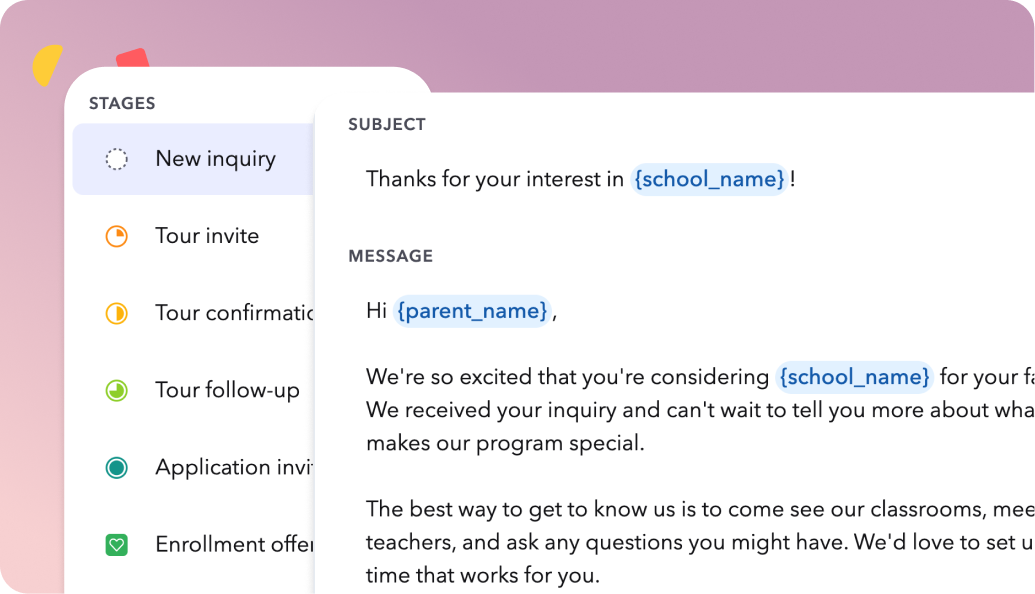Click the green heart Enrollment offer icon
The width and height of the screenshot is (1035, 594).
(x=117, y=545)
